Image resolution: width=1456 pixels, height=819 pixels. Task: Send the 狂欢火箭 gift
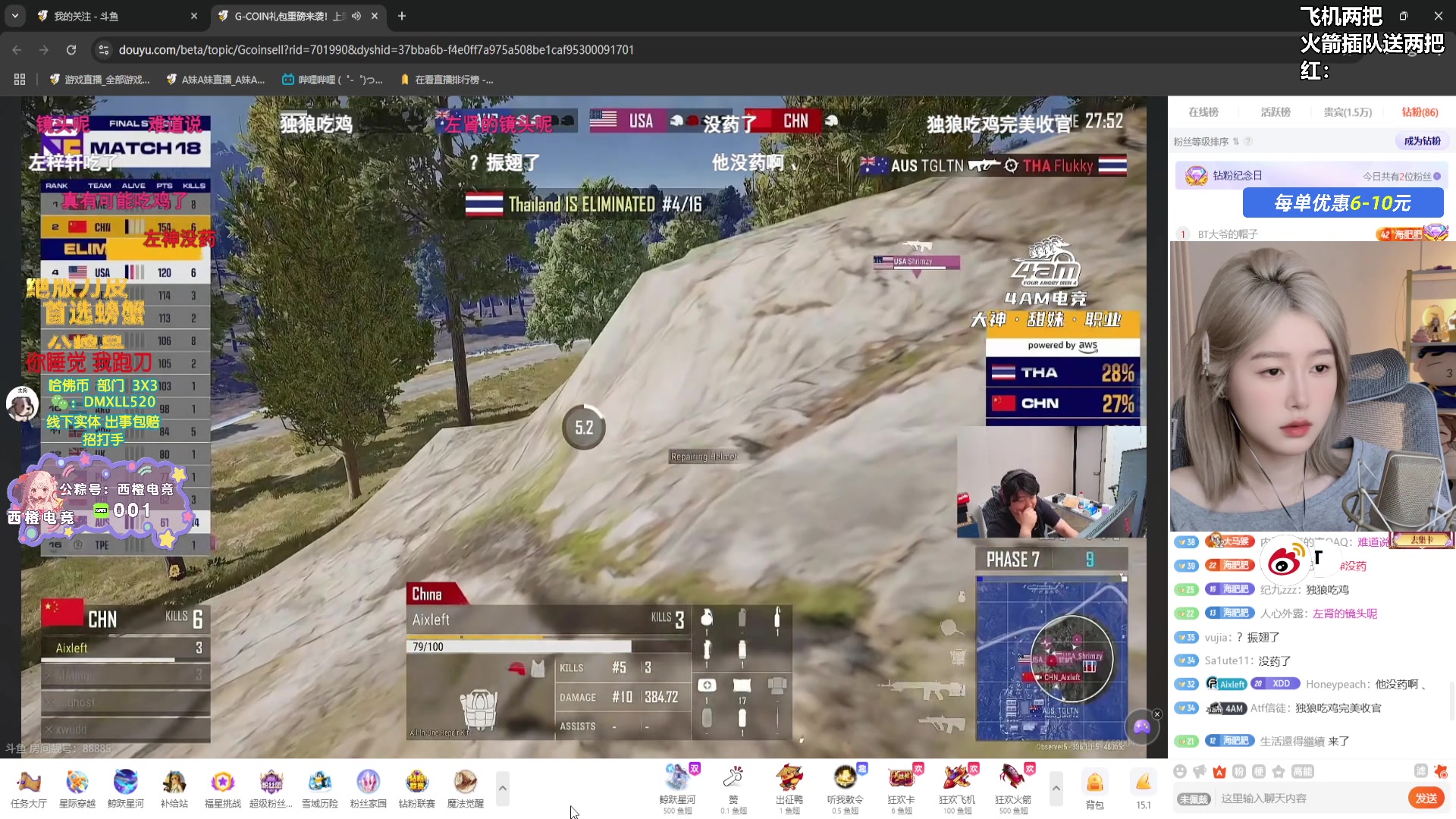pyautogui.click(x=1013, y=789)
